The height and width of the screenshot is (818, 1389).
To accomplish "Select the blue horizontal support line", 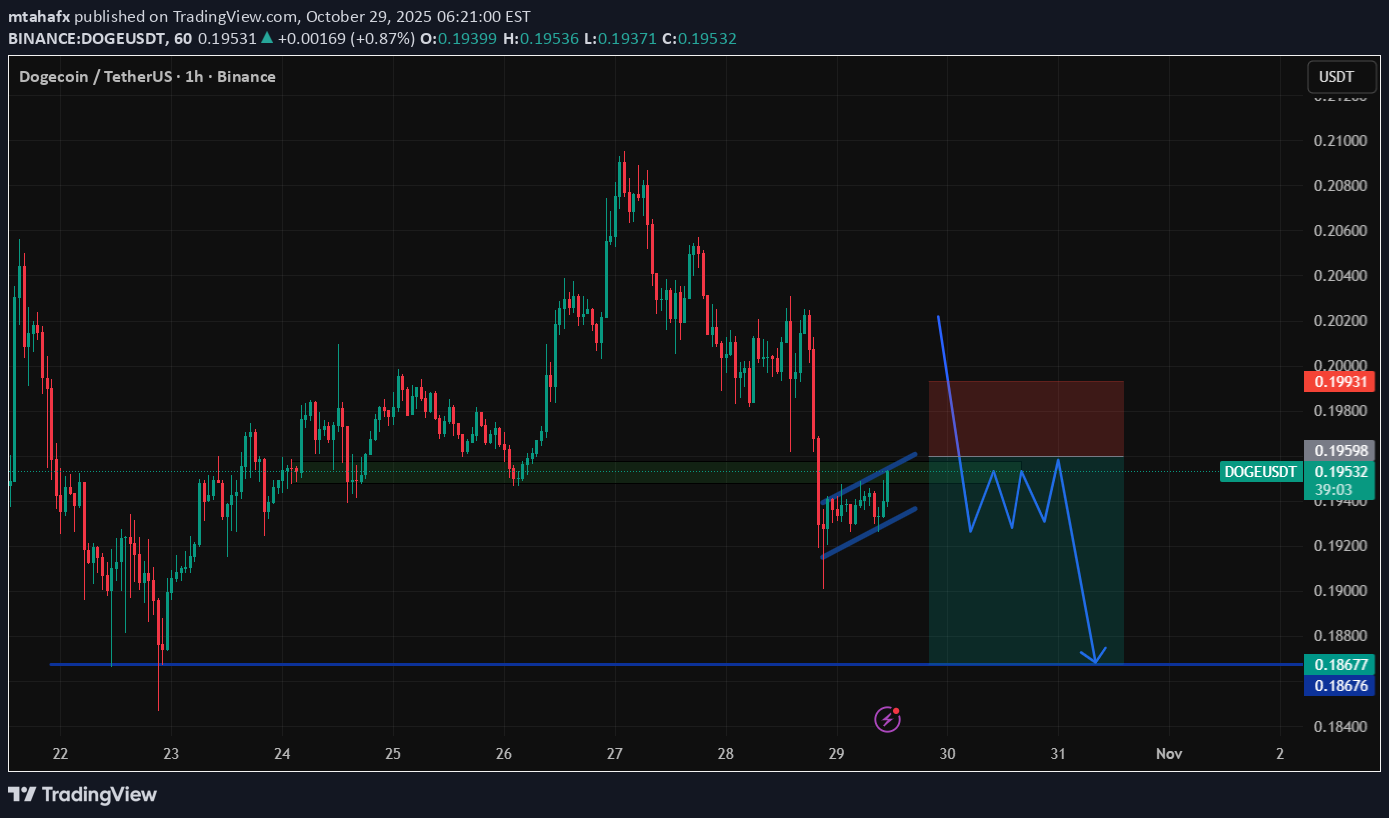I will tap(500, 664).
